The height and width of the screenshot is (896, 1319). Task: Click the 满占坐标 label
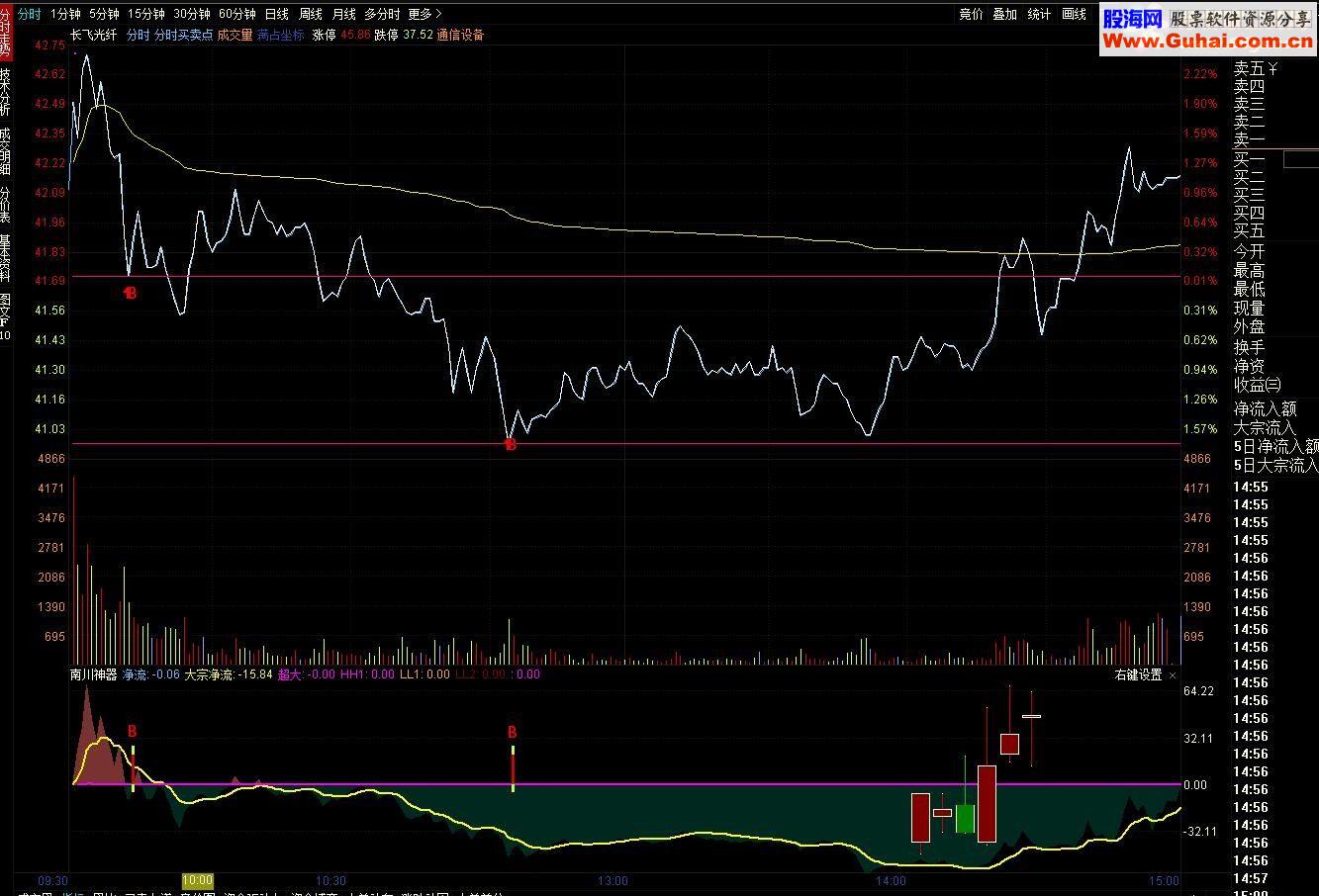coord(280,35)
